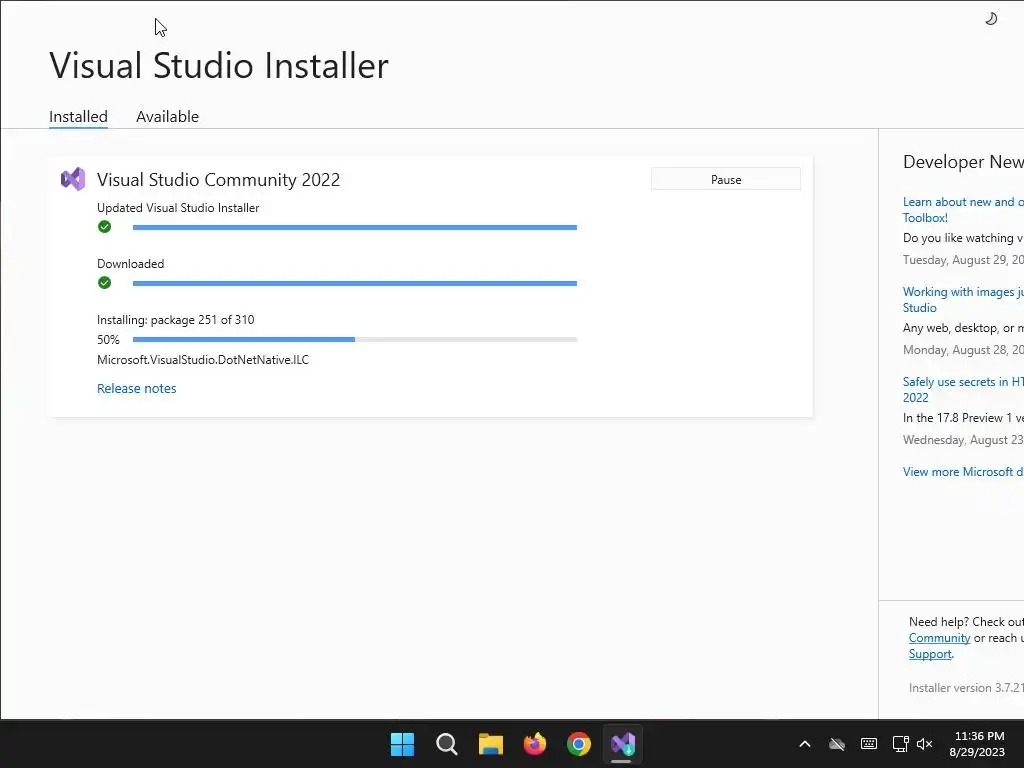The image size is (1024, 768).
Task: Click the Developer News heading
Action: (x=963, y=162)
